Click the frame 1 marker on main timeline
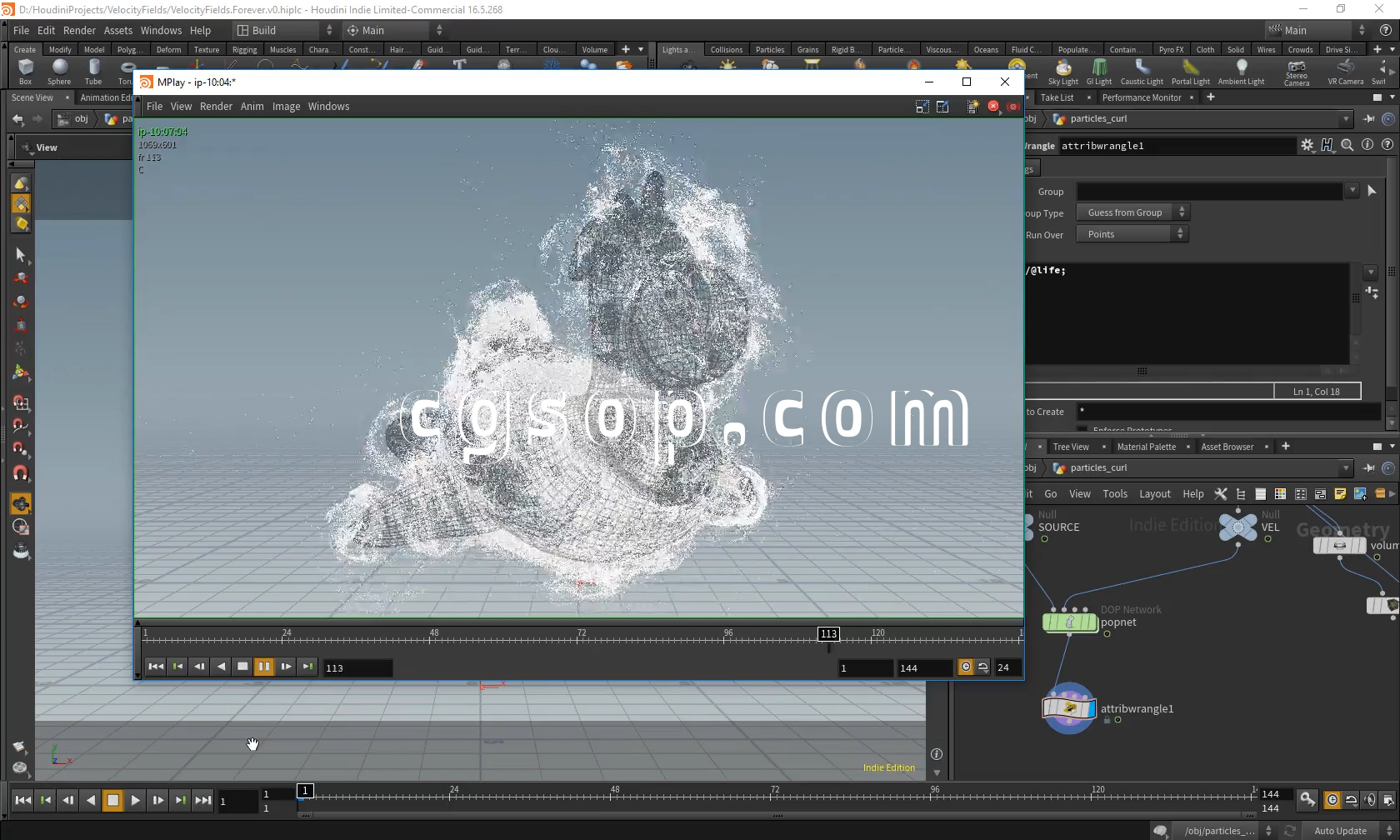Screen dimensions: 1400x840 coord(305,790)
